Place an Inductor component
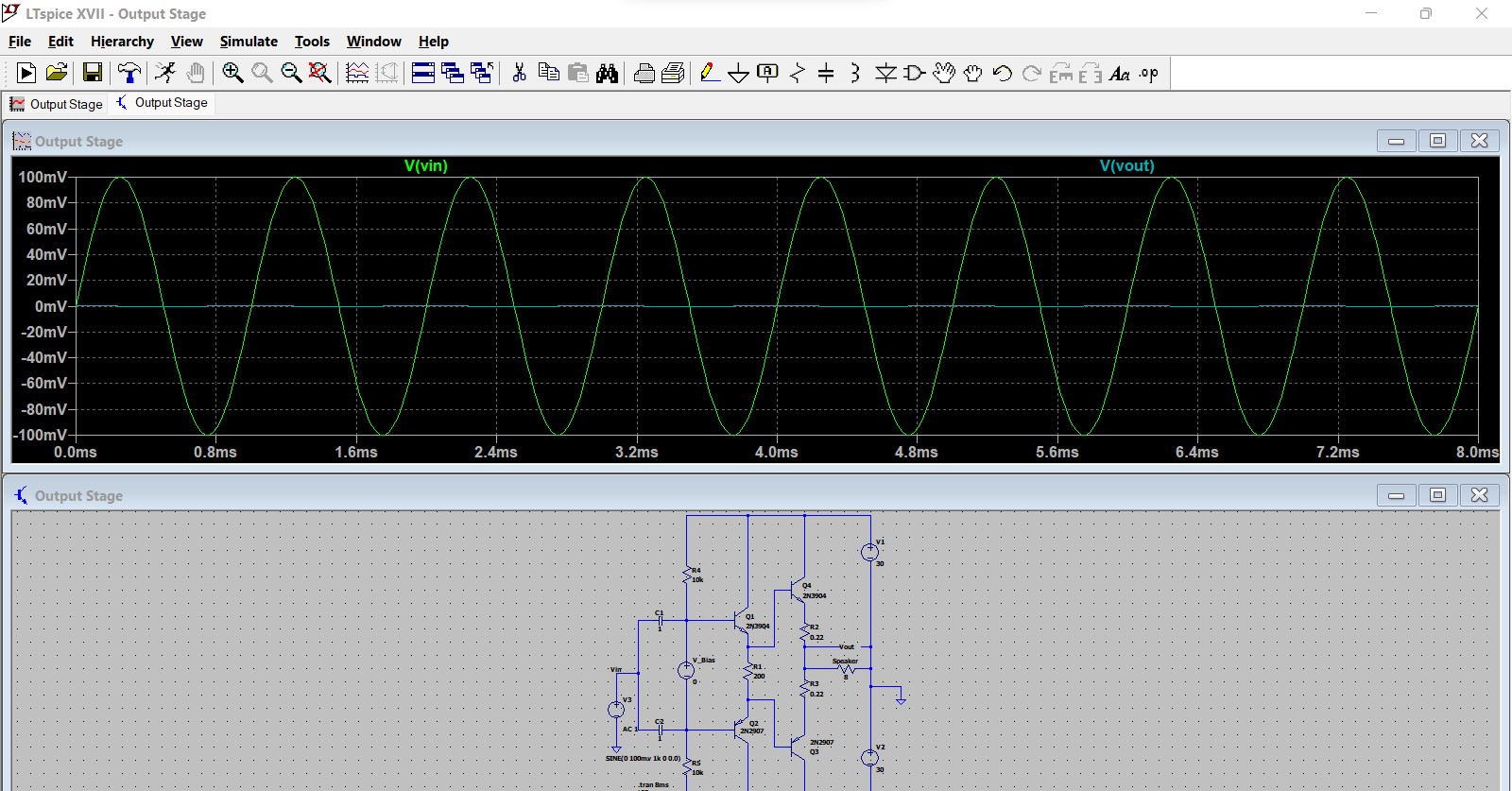Image resolution: width=1512 pixels, height=791 pixels. [855, 73]
